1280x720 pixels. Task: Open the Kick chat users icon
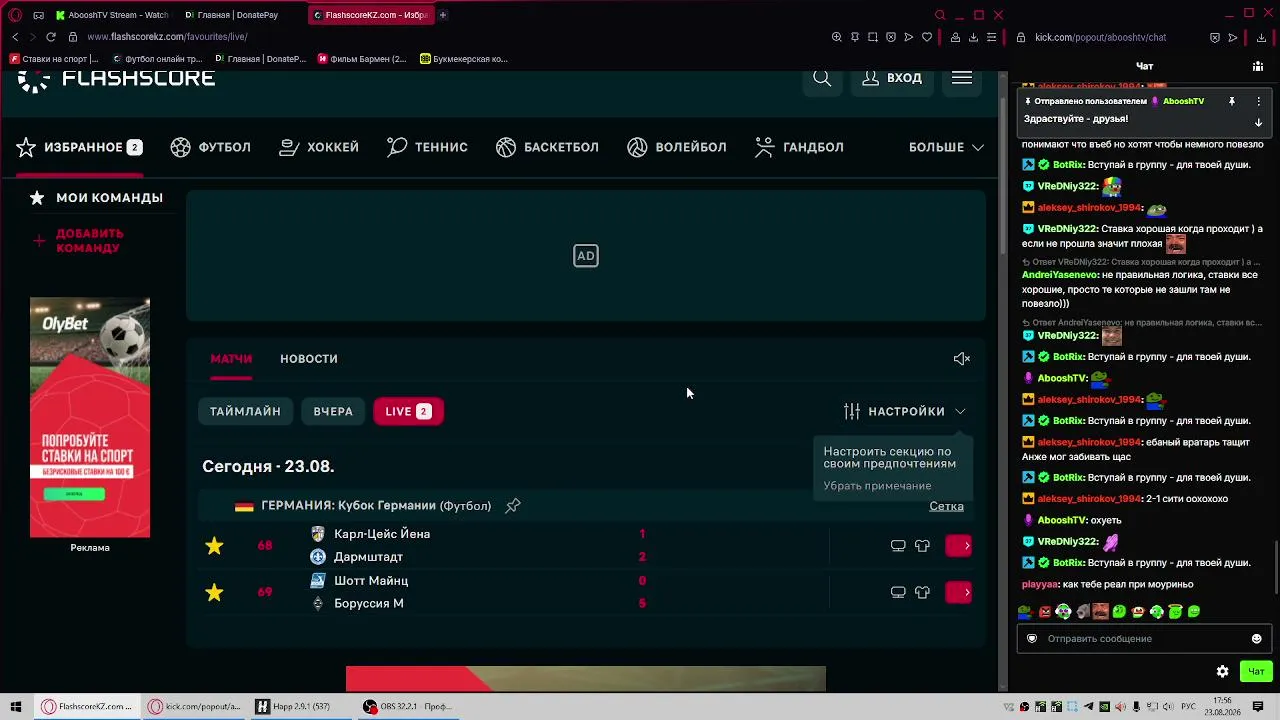(x=1257, y=66)
